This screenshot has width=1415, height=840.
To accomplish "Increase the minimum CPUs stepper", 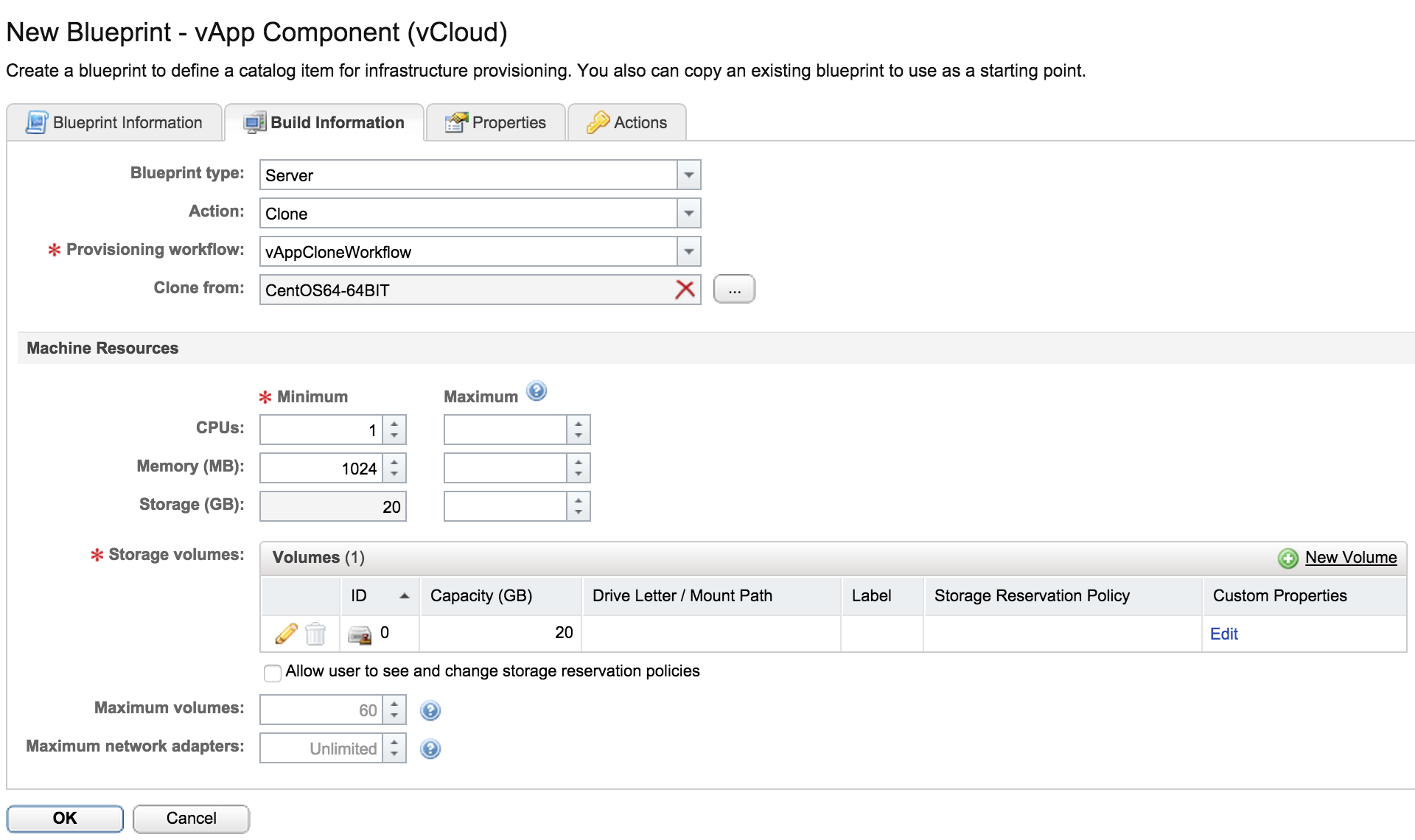I will pyautogui.click(x=394, y=424).
